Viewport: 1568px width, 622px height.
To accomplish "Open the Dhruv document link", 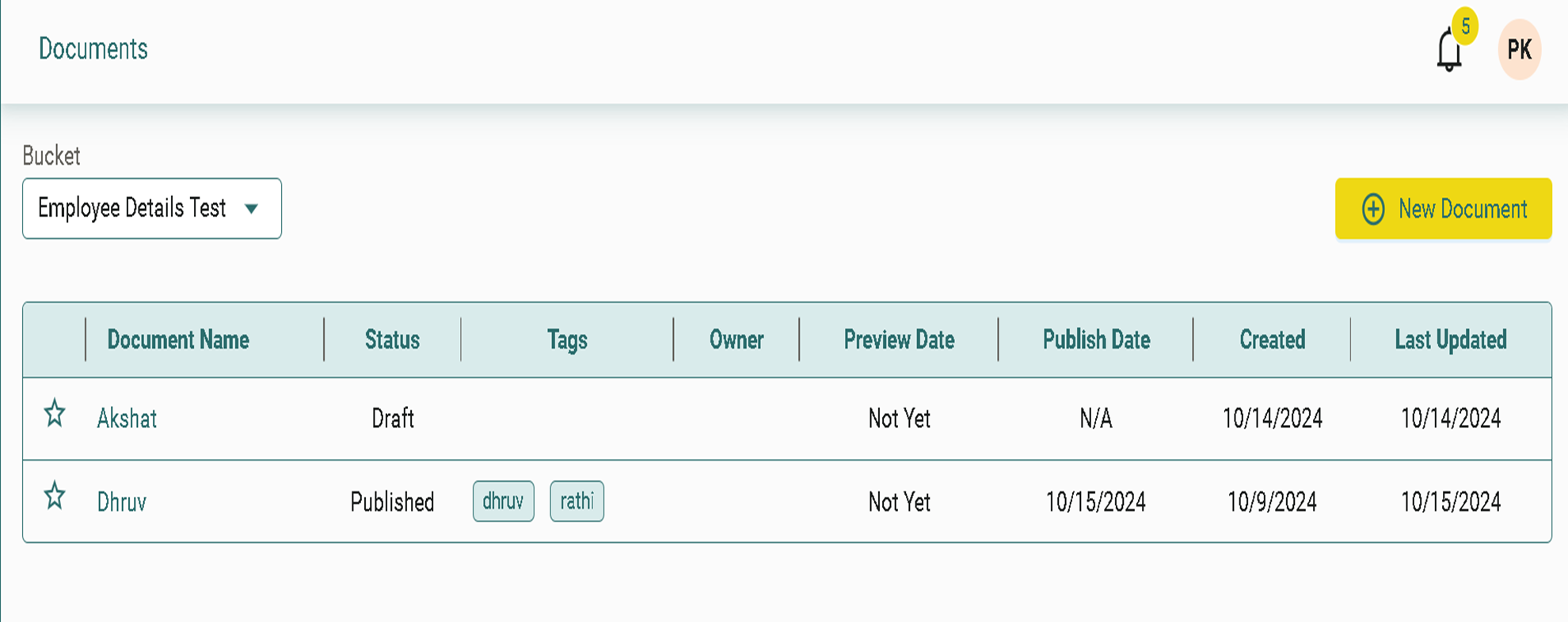I will tap(122, 502).
